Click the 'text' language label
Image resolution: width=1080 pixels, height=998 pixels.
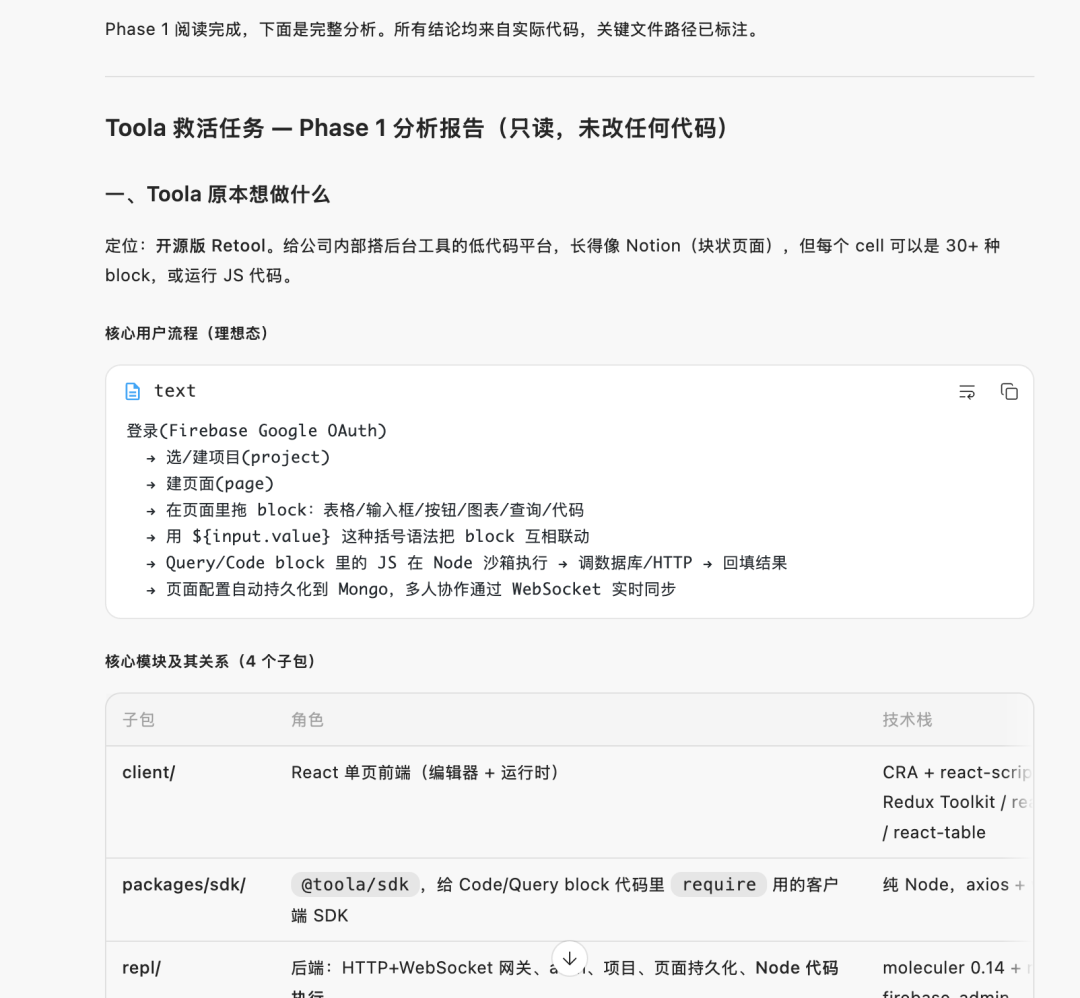point(175,391)
